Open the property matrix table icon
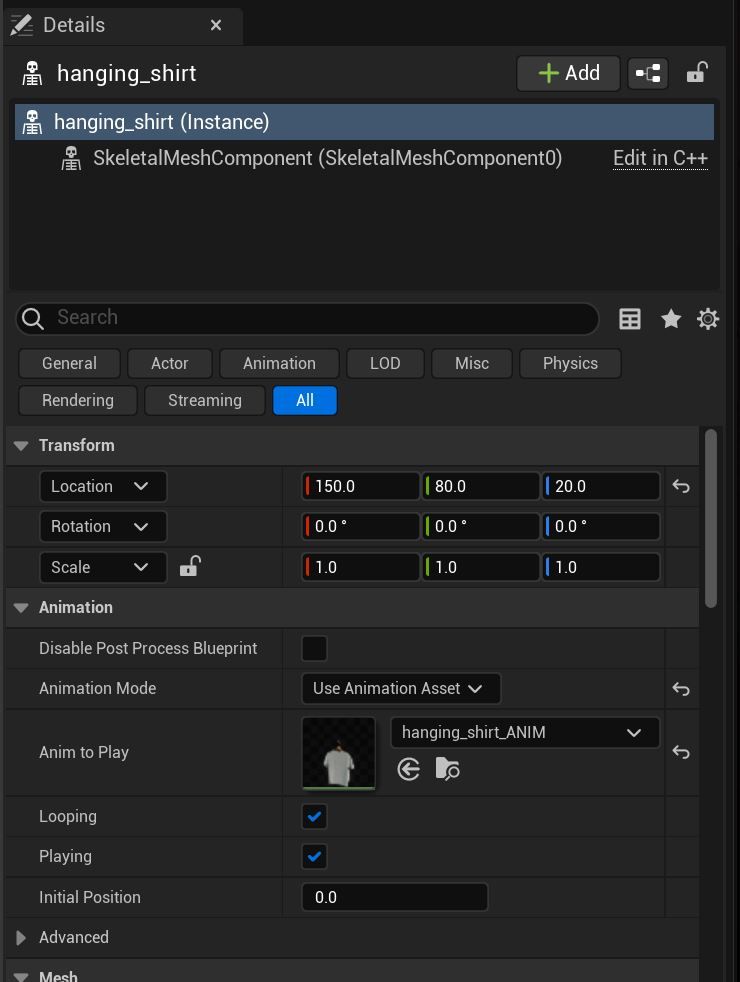The height and width of the screenshot is (982, 740). pyautogui.click(x=630, y=319)
